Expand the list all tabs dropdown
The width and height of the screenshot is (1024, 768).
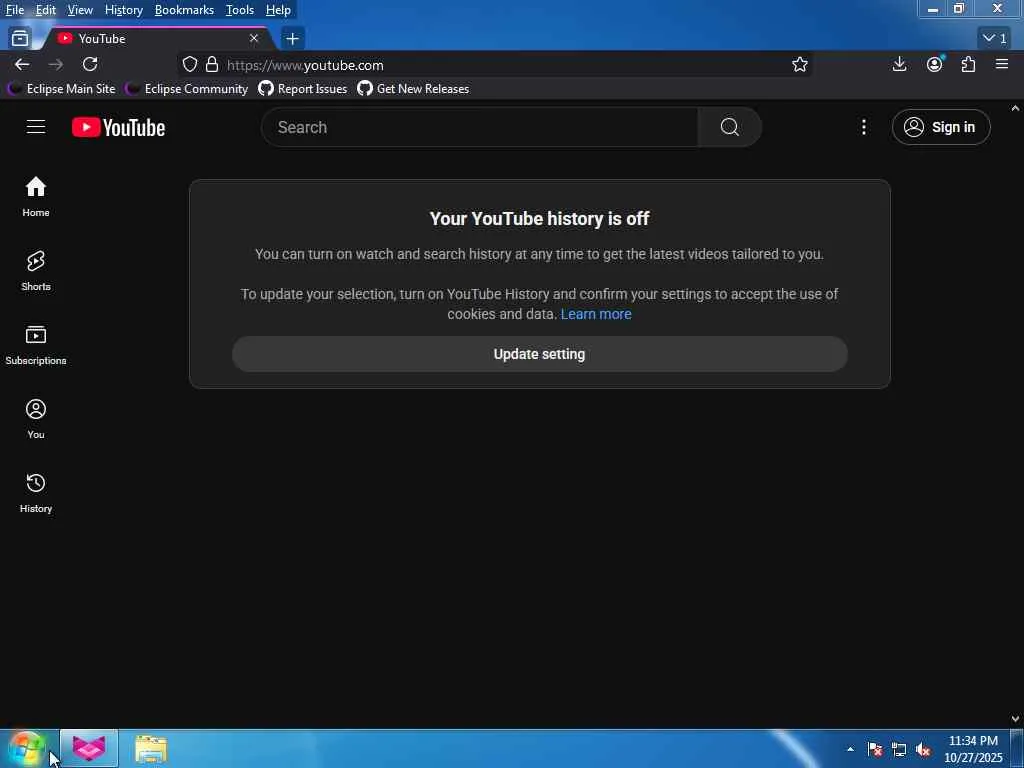995,39
